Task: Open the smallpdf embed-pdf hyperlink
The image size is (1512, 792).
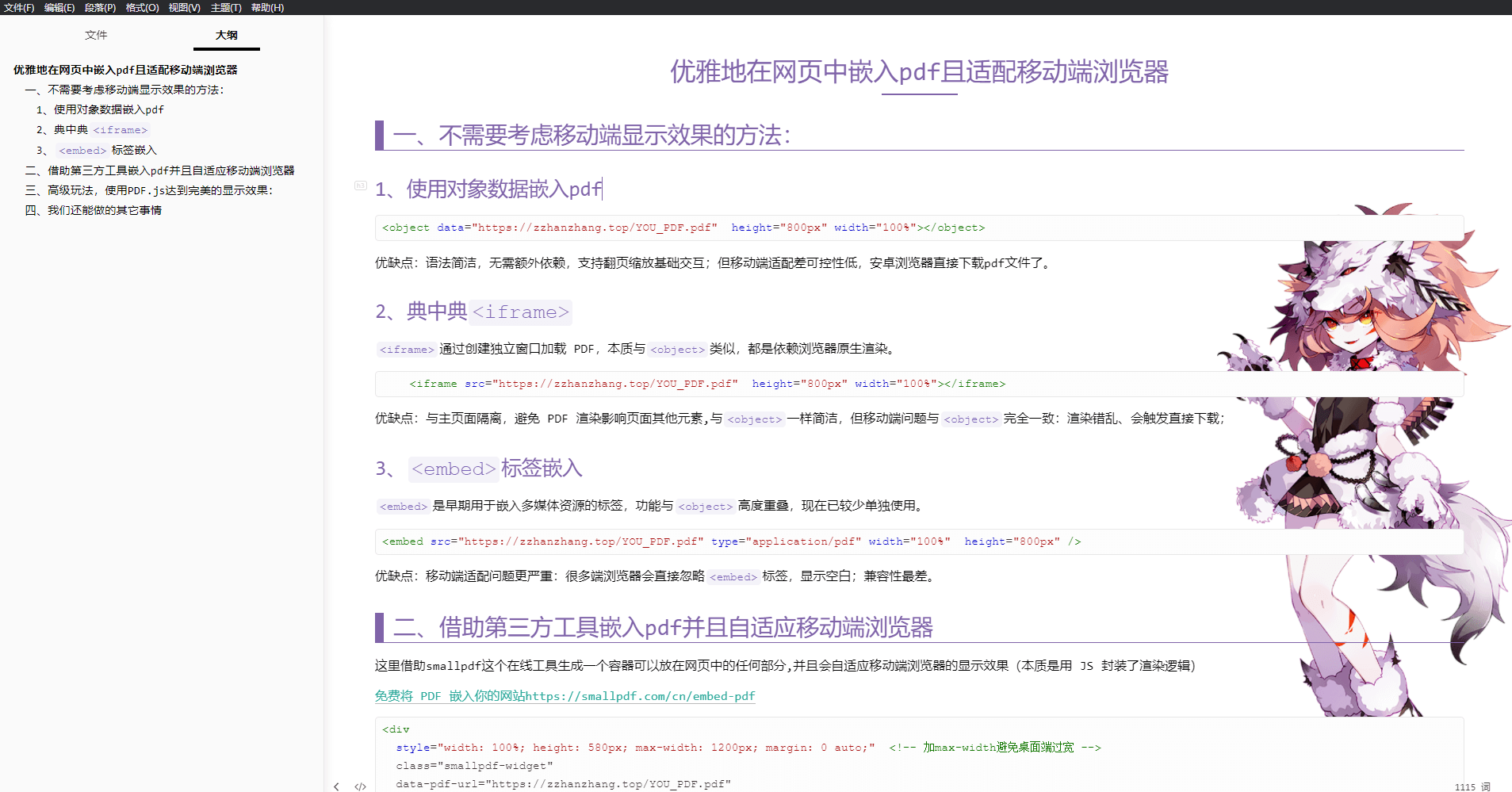Action: coord(565,696)
